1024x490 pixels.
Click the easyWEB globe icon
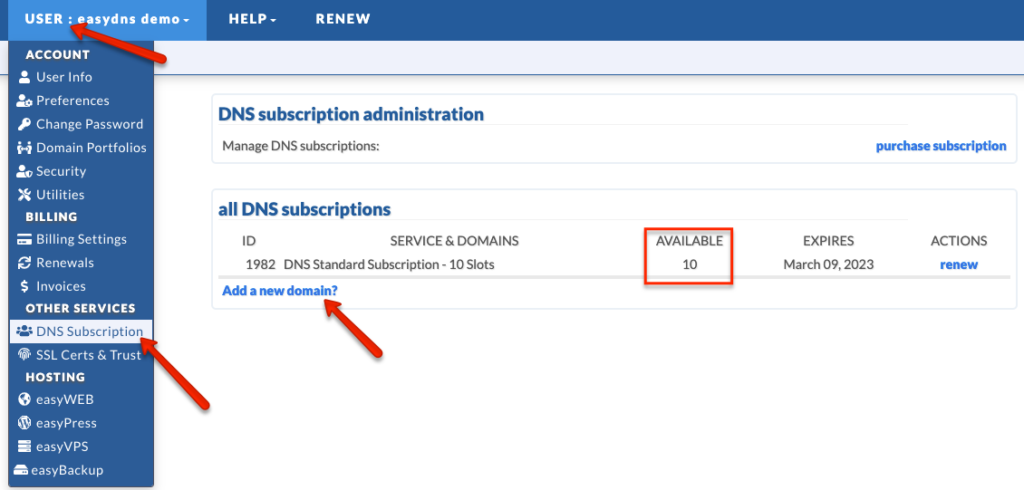pyautogui.click(x=24, y=399)
